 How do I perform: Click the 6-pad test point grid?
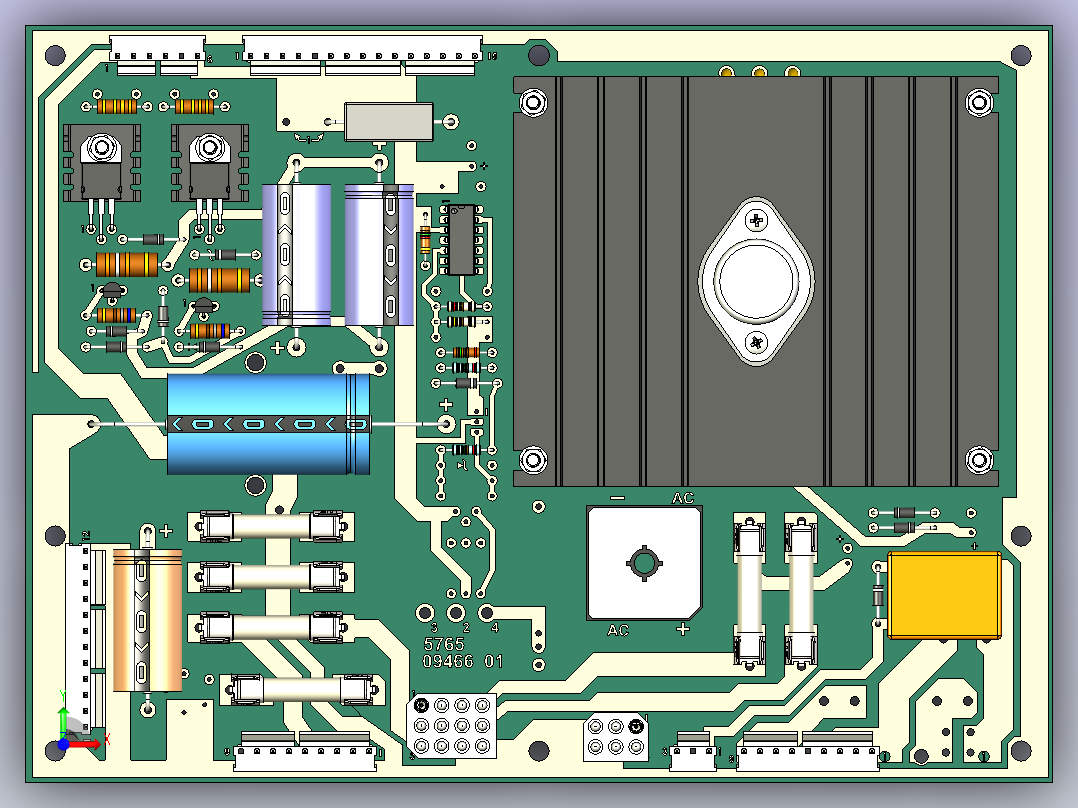pyautogui.click(x=616, y=736)
